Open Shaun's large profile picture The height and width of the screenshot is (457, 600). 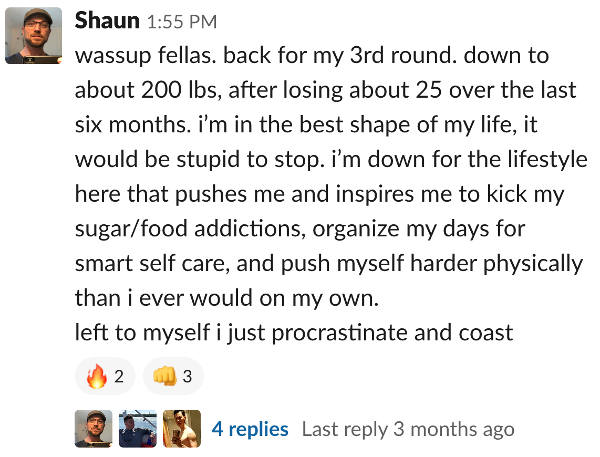click(33, 35)
